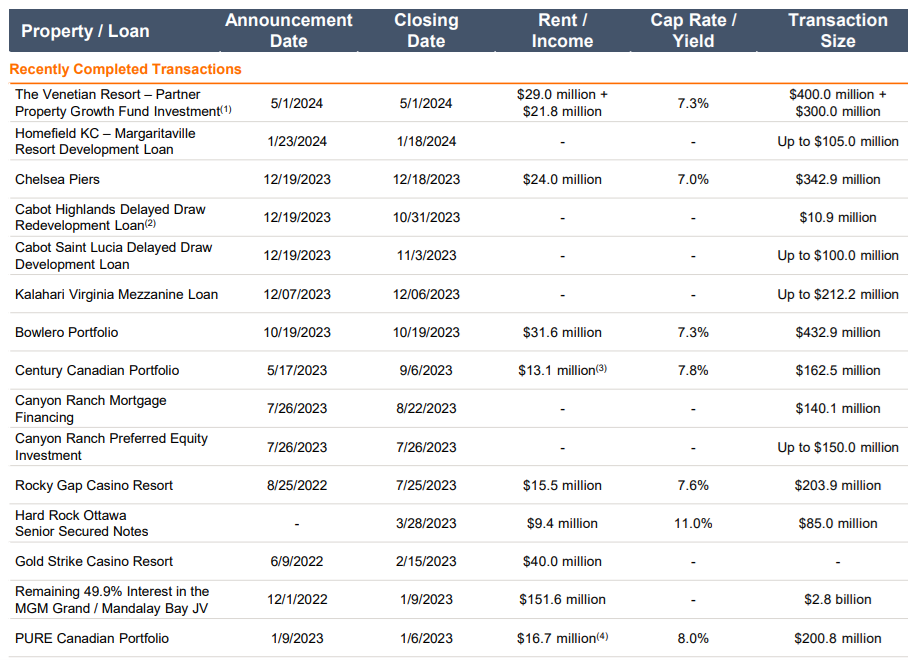Select 'Hard Rock Ottawa Senior Secured Notes' name
Image resolution: width=908 pixels, height=660 pixels.
[x=82, y=523]
